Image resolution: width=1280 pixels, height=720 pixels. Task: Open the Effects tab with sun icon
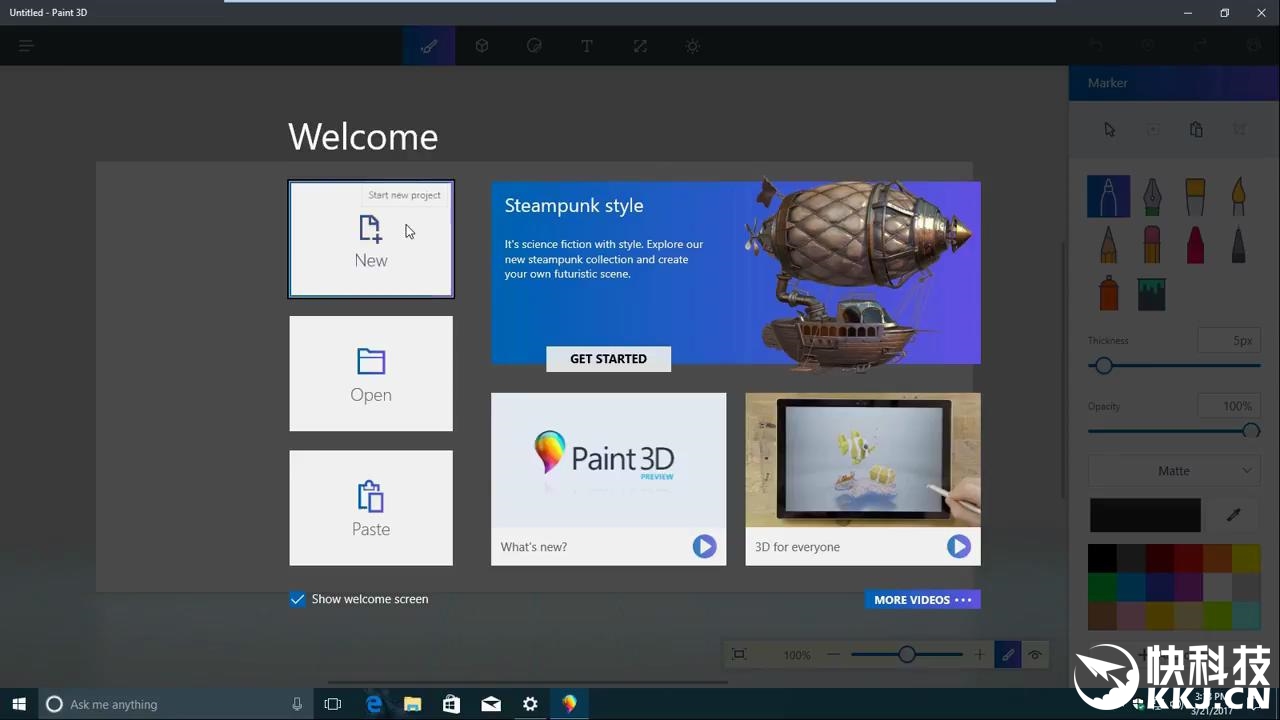(692, 46)
